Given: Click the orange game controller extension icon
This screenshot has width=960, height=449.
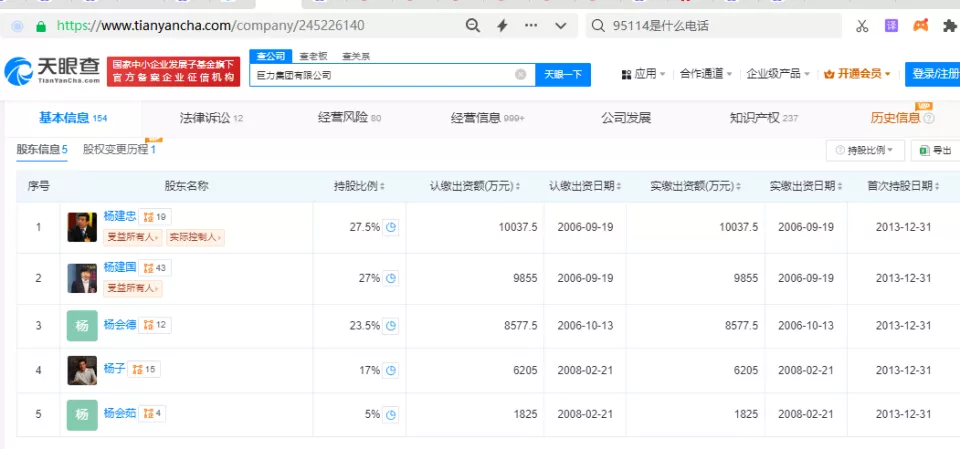Looking at the screenshot, I should pos(921,26).
